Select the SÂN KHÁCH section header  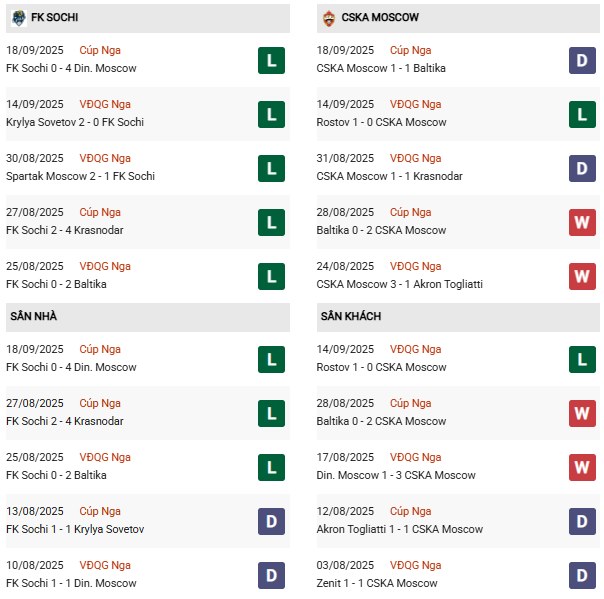(x=458, y=317)
